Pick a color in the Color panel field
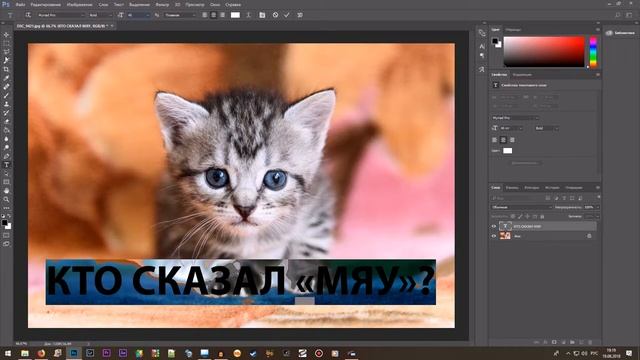Screen dimensions: 640x360 544,52
